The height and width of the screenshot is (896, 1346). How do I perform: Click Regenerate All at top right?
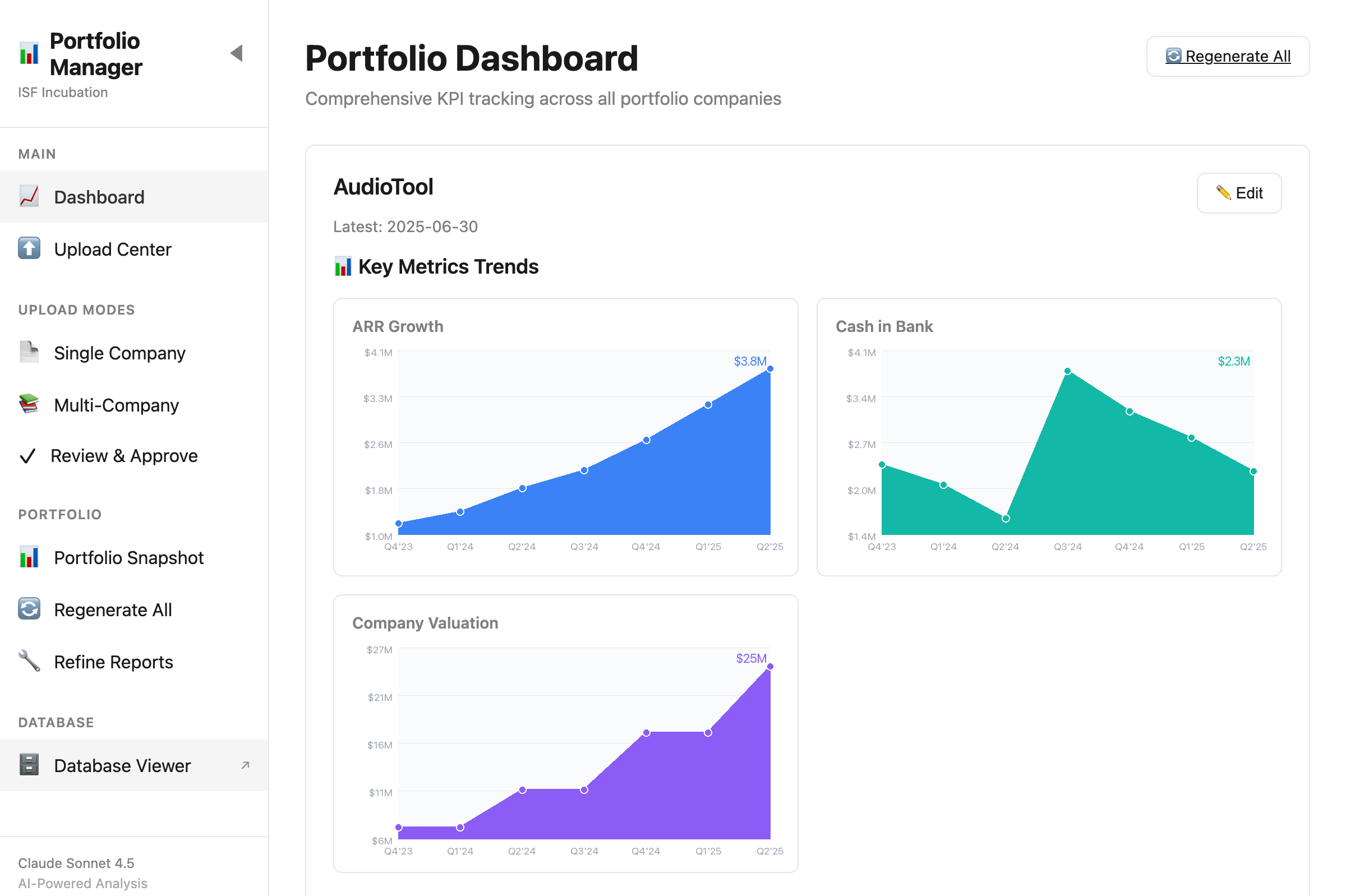(x=1228, y=56)
